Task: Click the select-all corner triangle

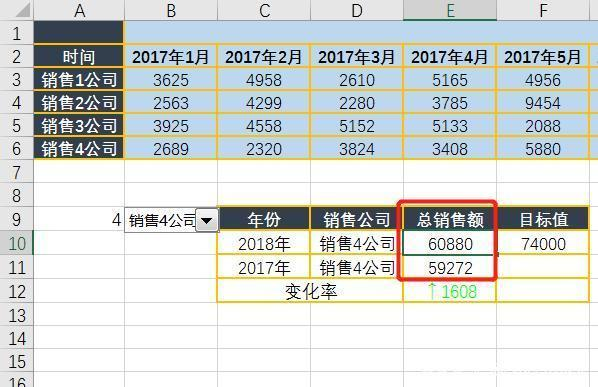Action: [23, 10]
